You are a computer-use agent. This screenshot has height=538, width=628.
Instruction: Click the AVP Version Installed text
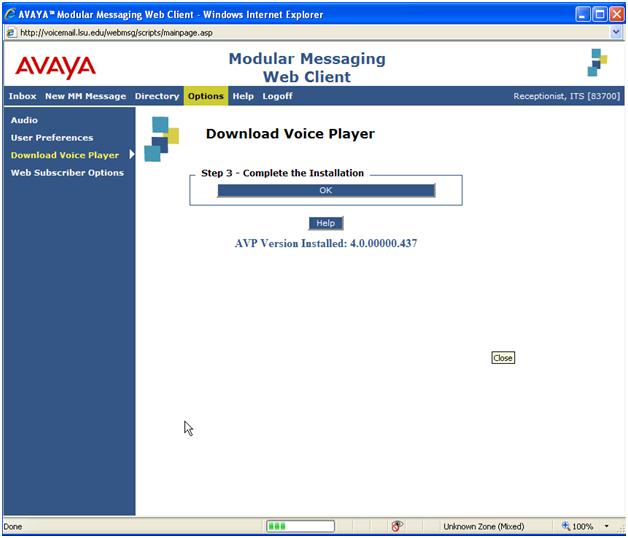tap(326, 244)
